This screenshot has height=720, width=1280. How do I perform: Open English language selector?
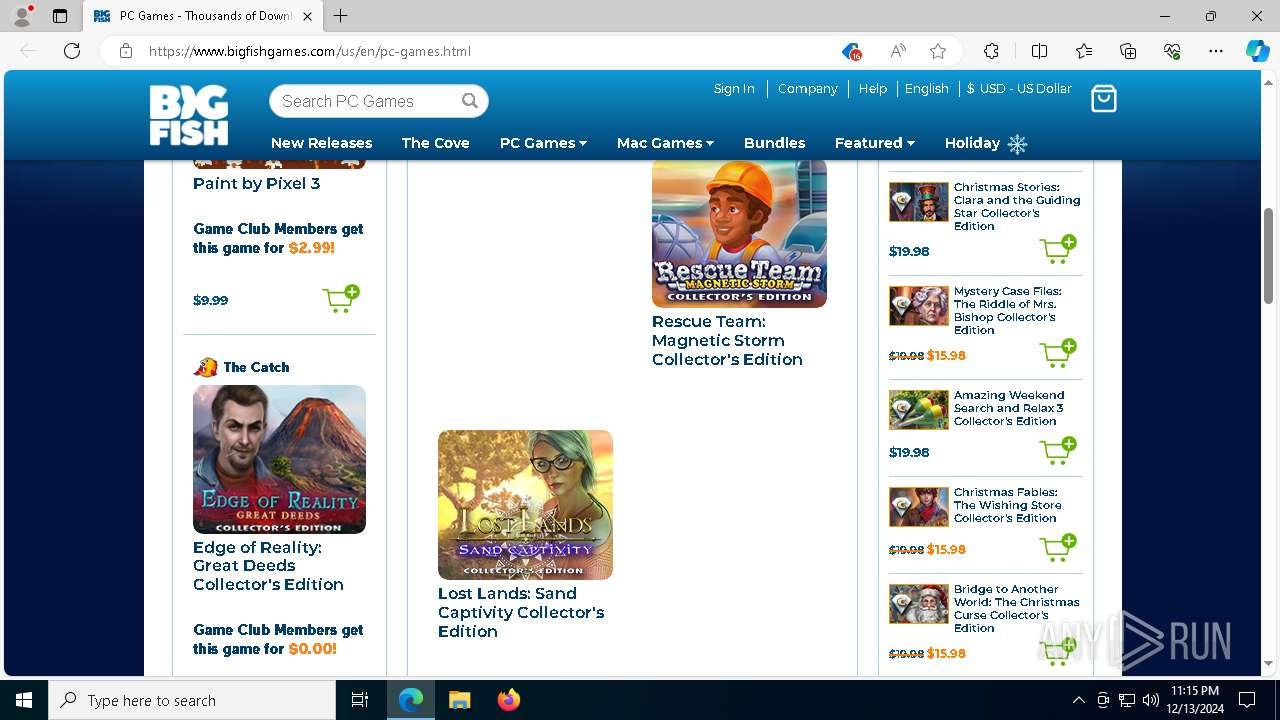click(926, 88)
